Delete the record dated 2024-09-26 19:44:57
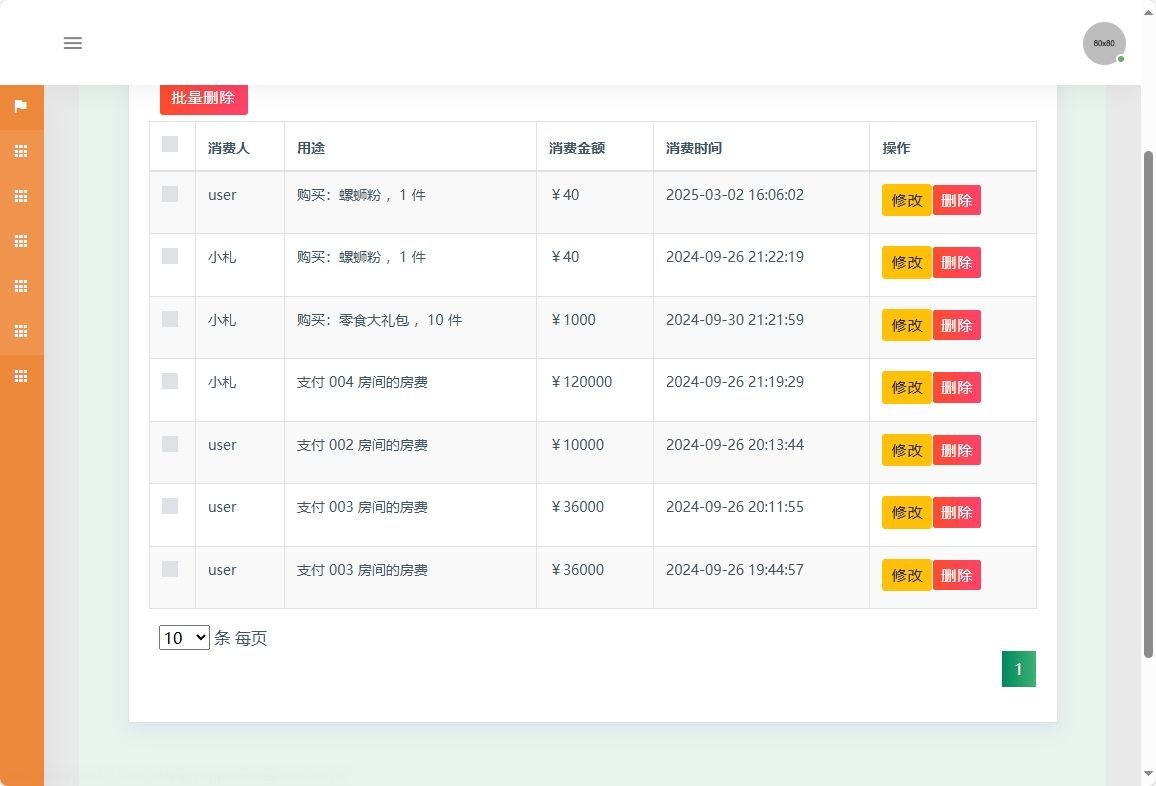 [957, 575]
